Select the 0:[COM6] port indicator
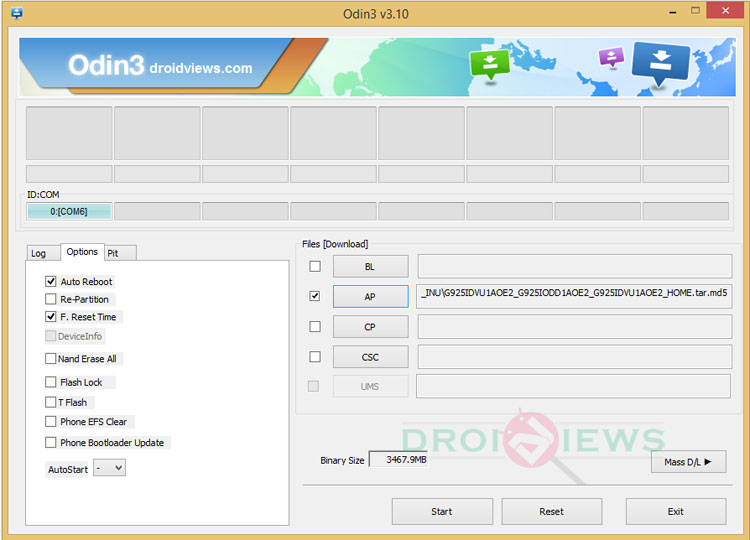The width and height of the screenshot is (750, 540). tap(69, 211)
